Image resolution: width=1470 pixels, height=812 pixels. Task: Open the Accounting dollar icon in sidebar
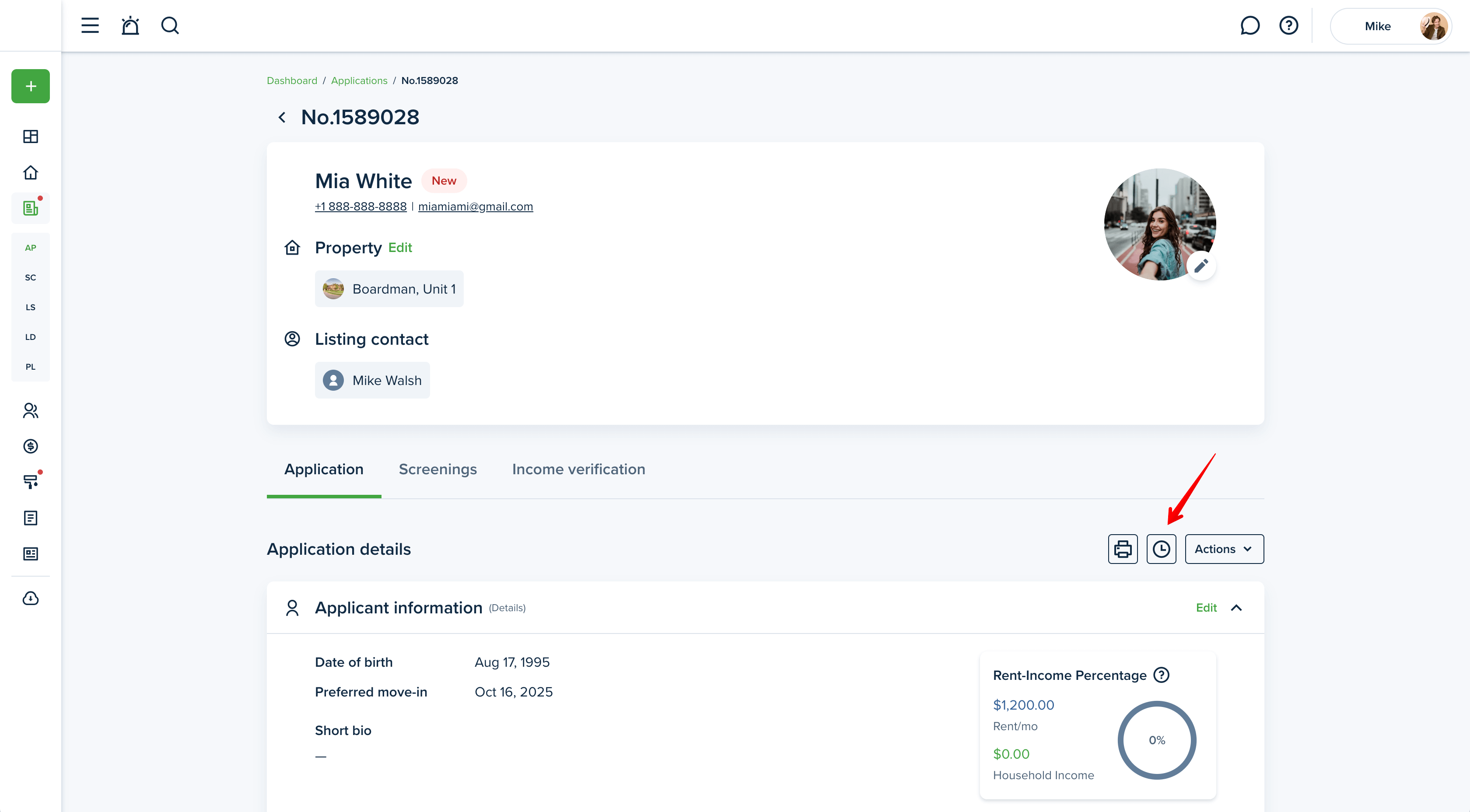tap(30, 446)
